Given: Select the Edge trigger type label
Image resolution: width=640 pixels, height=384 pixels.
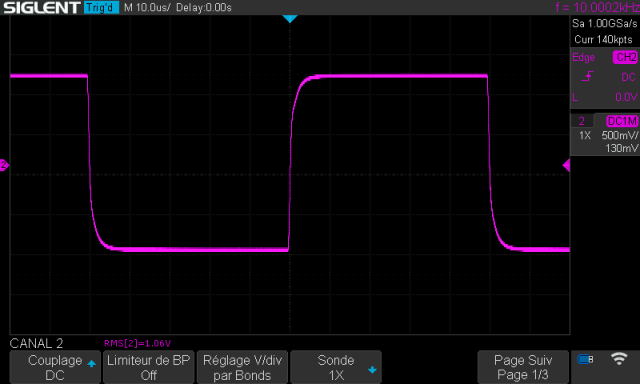Looking at the screenshot, I should pos(583,58).
